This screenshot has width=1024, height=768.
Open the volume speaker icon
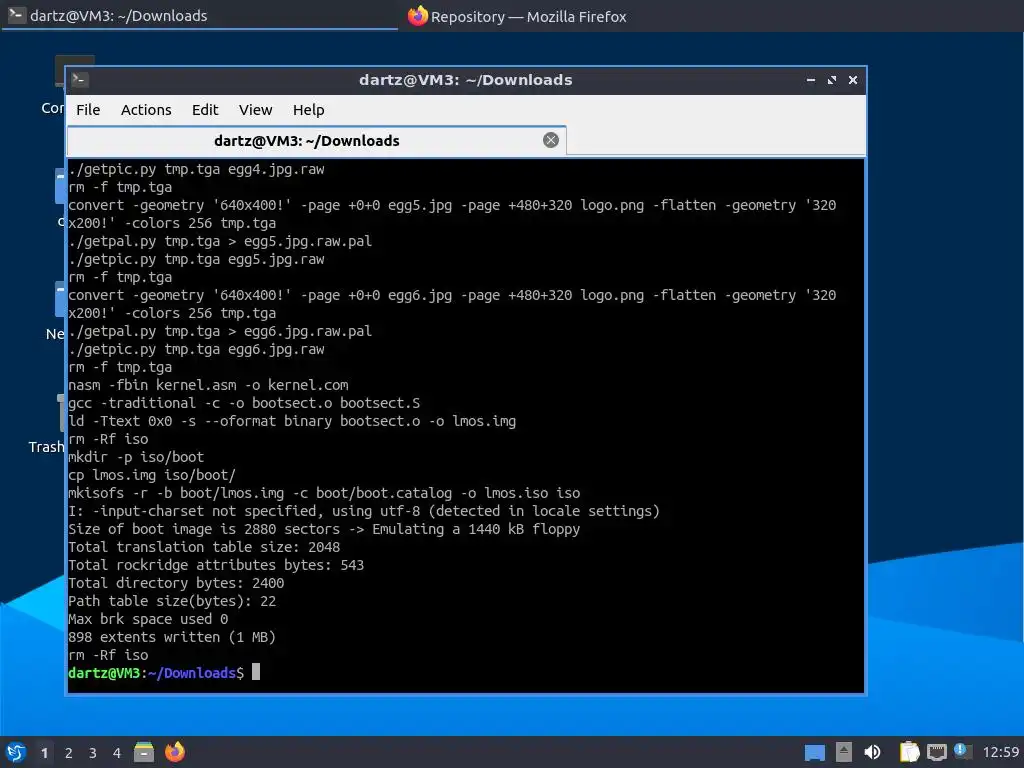click(x=872, y=752)
